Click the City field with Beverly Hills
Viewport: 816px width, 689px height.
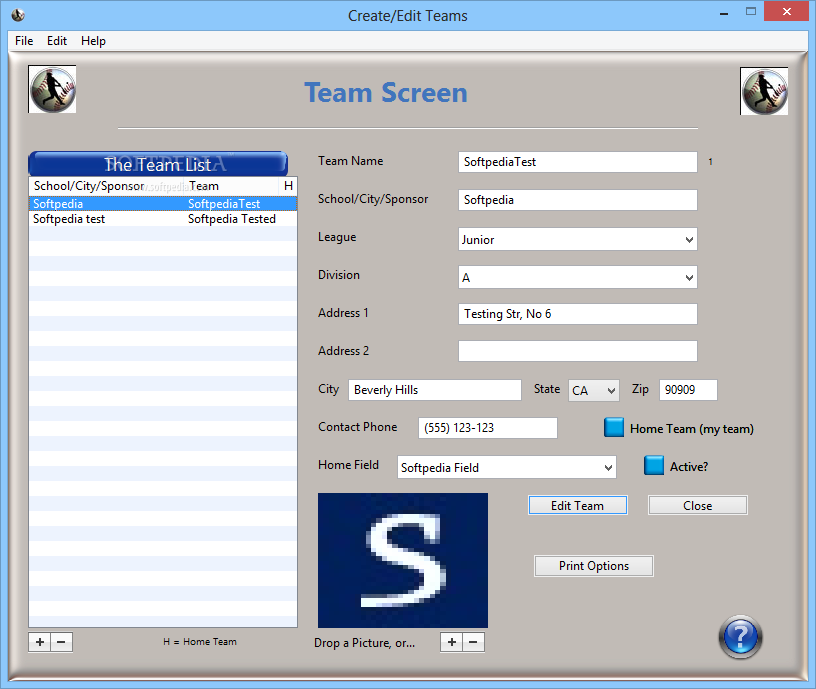(x=435, y=390)
